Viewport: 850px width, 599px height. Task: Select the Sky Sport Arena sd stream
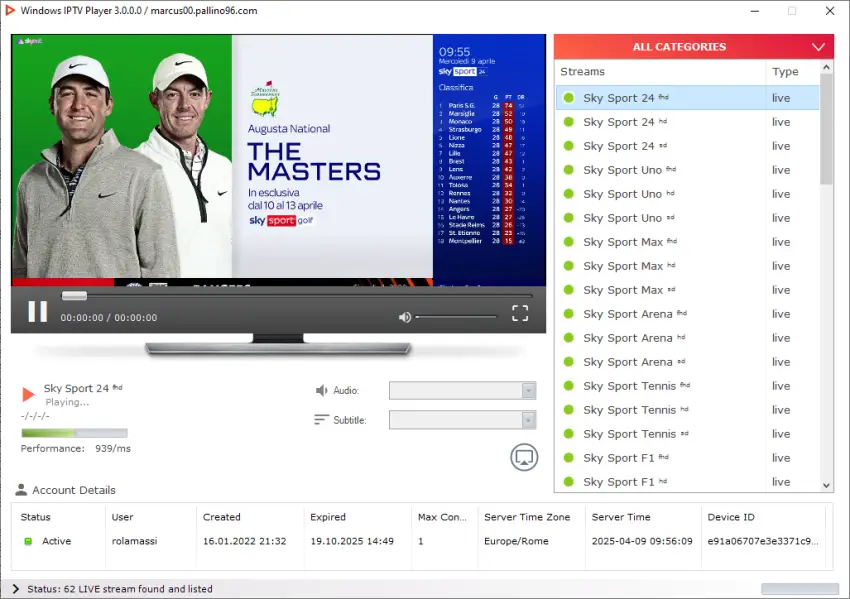click(687, 362)
